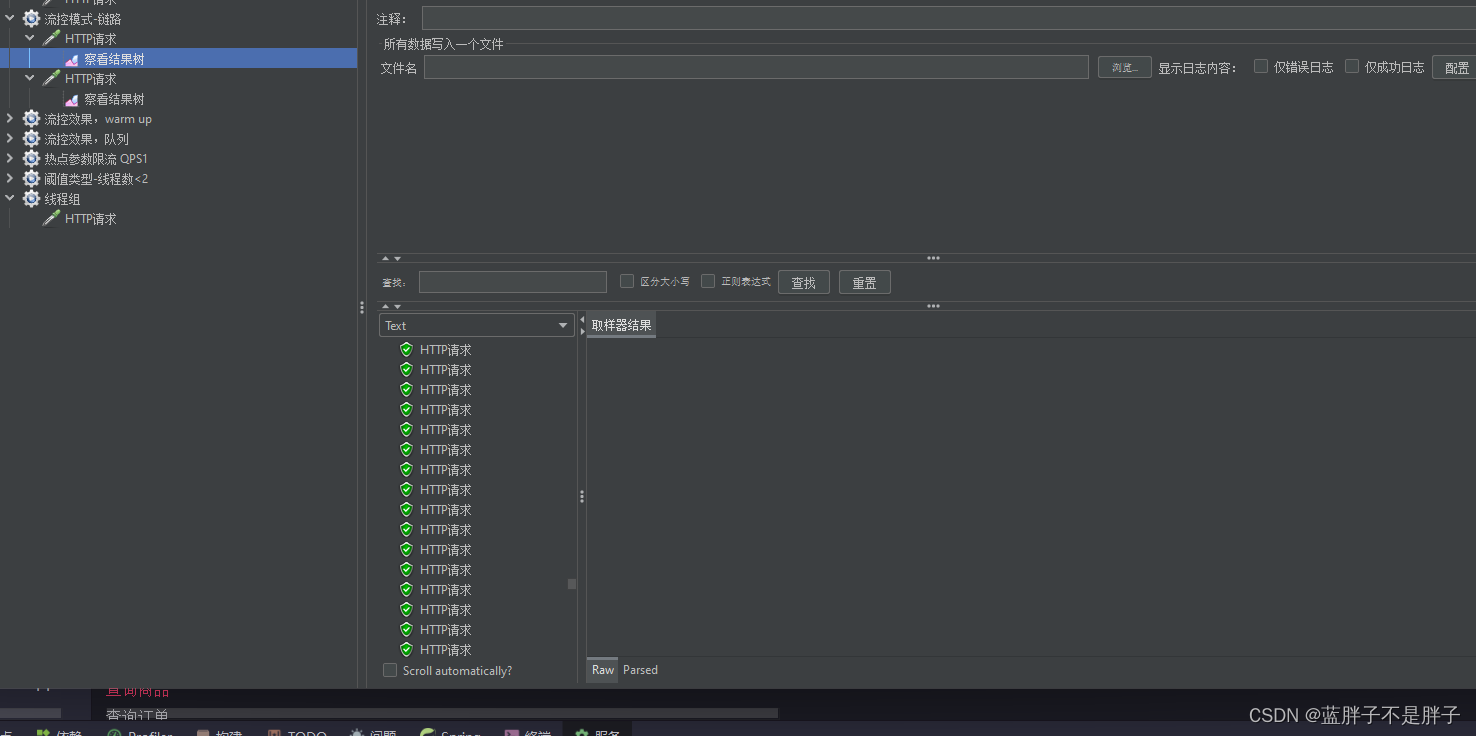The height and width of the screenshot is (736, 1476).
Task: Click the 配置 button
Action: pyautogui.click(x=1456, y=67)
